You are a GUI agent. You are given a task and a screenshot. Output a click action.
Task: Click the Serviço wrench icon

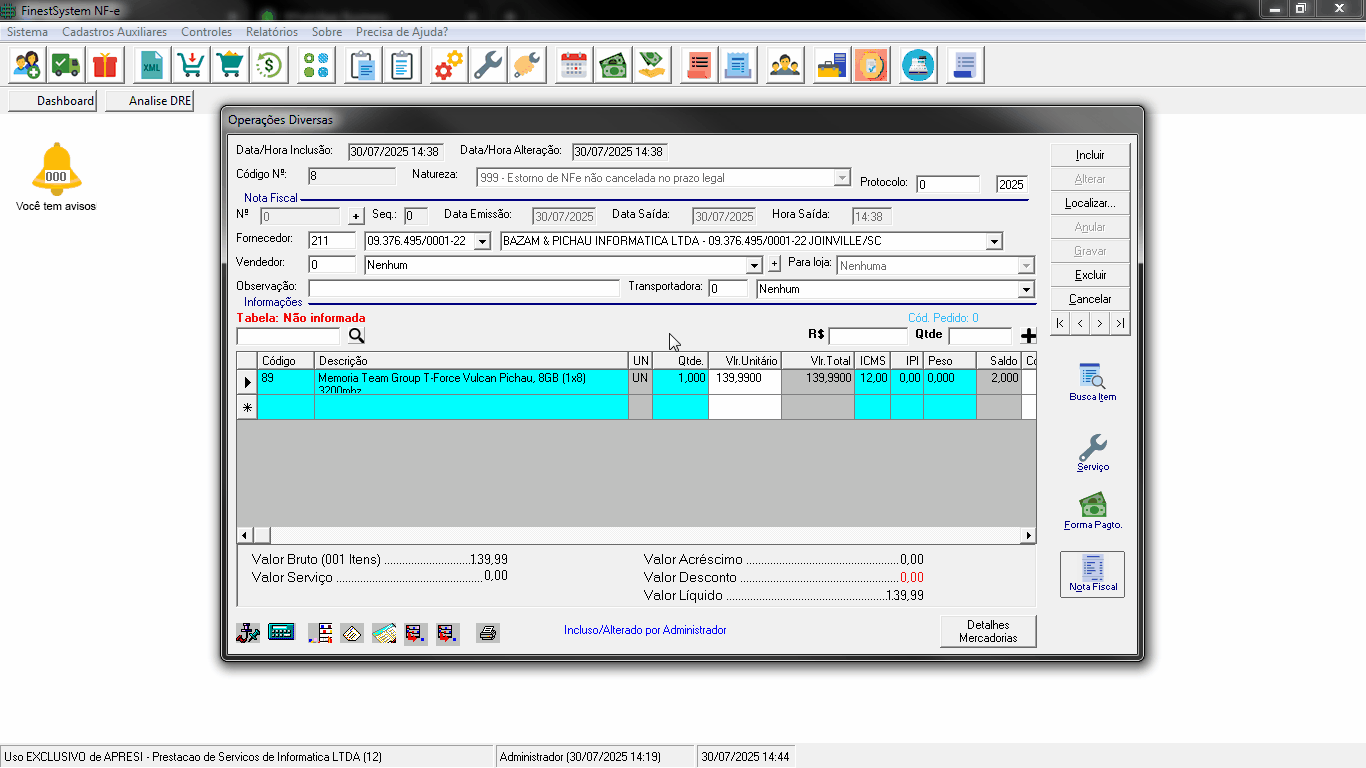(x=1092, y=447)
